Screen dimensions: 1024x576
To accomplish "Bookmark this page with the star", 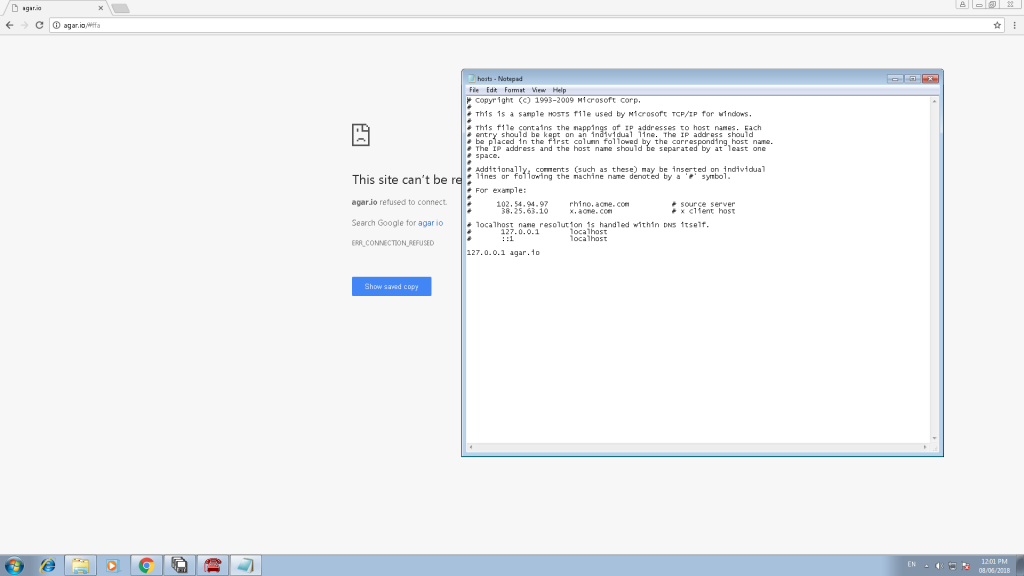I will click(997, 25).
